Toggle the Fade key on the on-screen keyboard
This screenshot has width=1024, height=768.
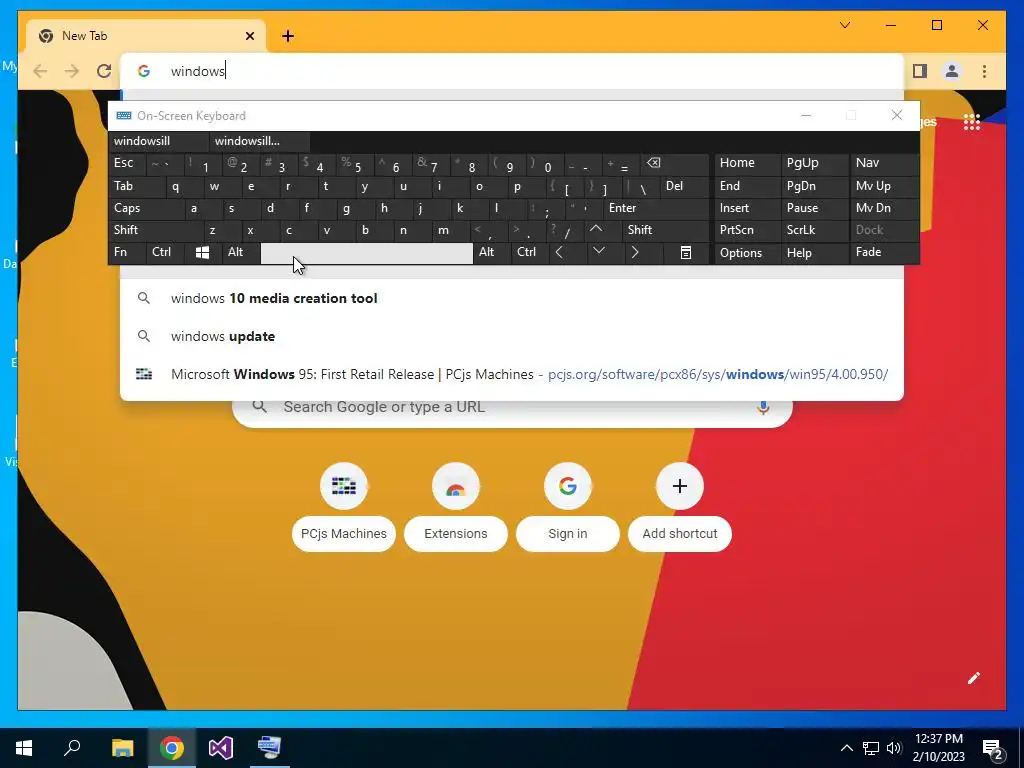tap(884, 253)
